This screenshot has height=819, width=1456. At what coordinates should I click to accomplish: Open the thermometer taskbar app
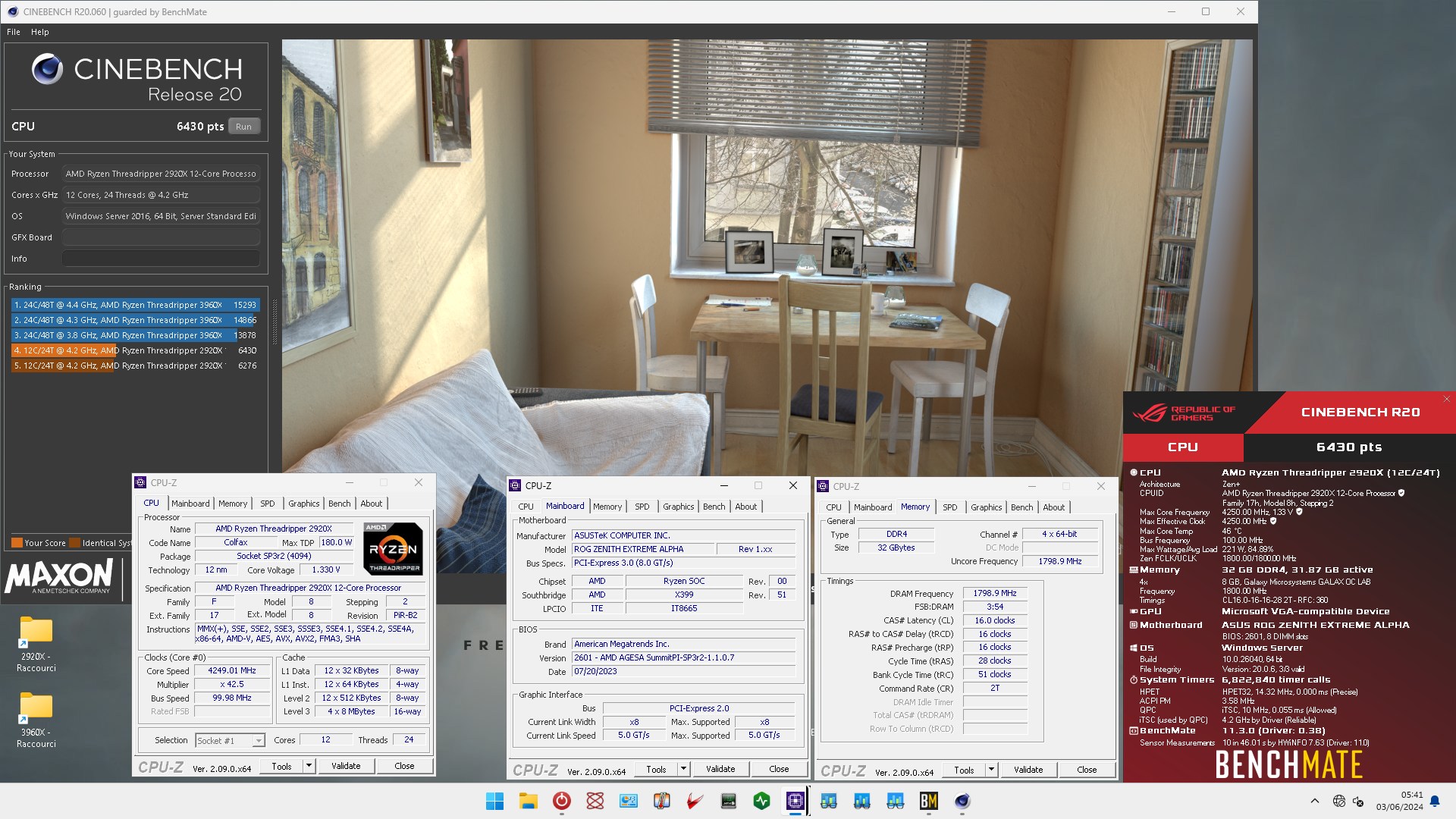coord(661,801)
